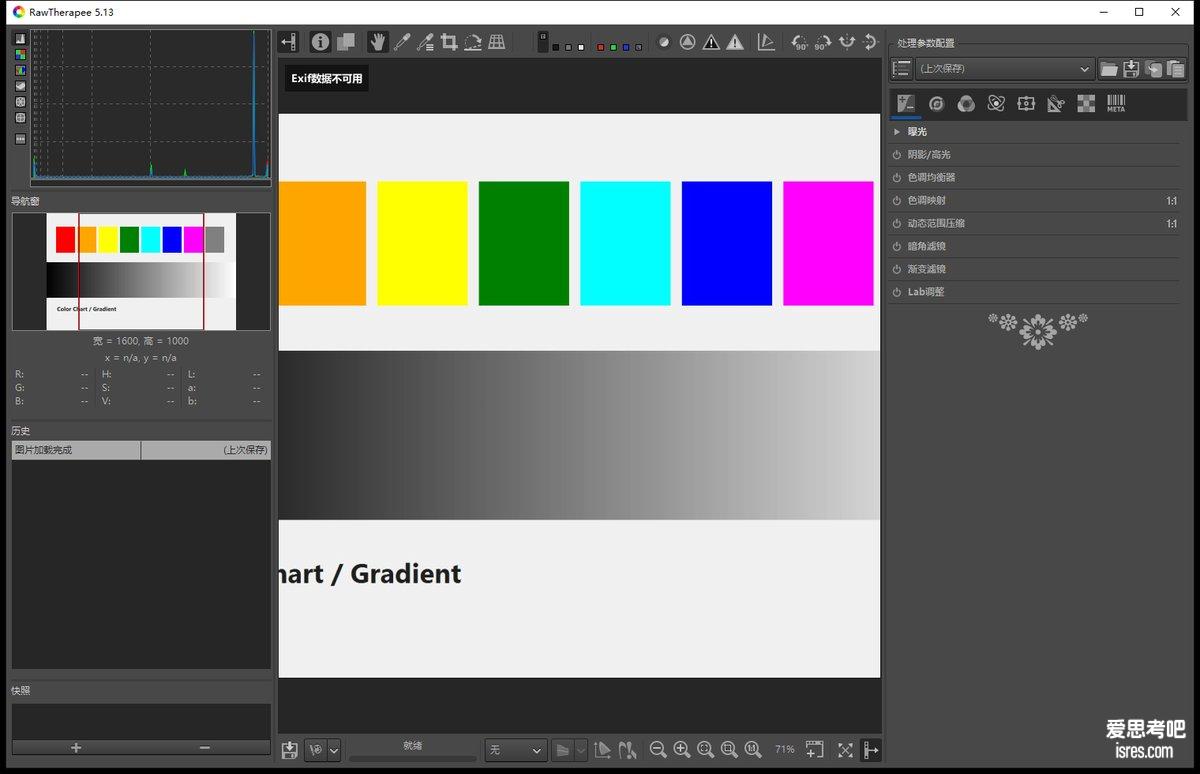Activate the lockable color picker tool

[x=425, y=42]
